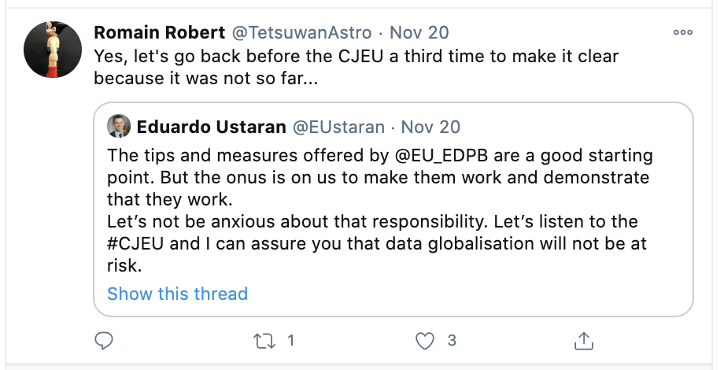Click the retweet count number 1
The image size is (725, 370).
(290, 341)
